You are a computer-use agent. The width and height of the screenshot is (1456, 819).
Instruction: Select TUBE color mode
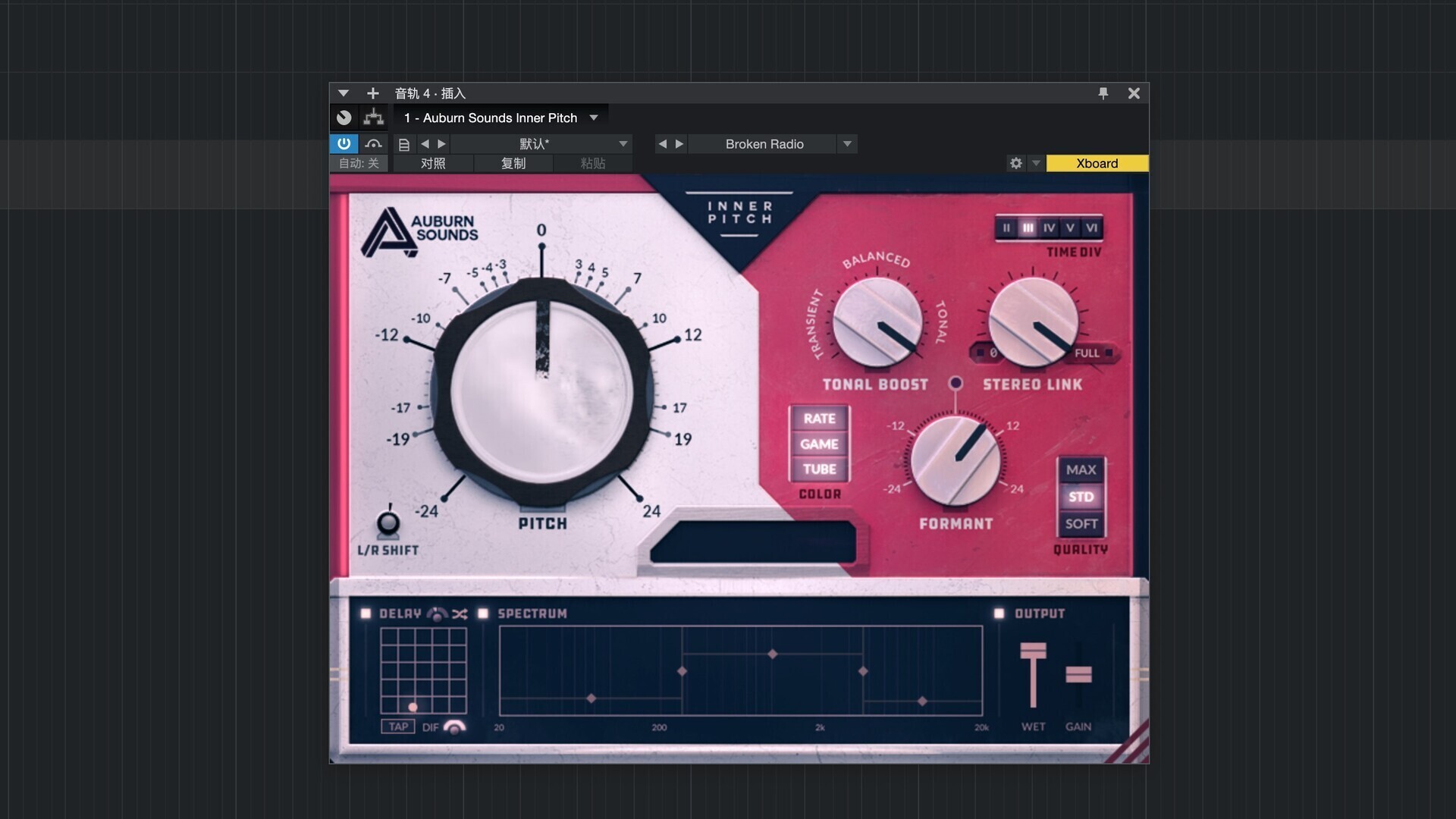(x=819, y=469)
